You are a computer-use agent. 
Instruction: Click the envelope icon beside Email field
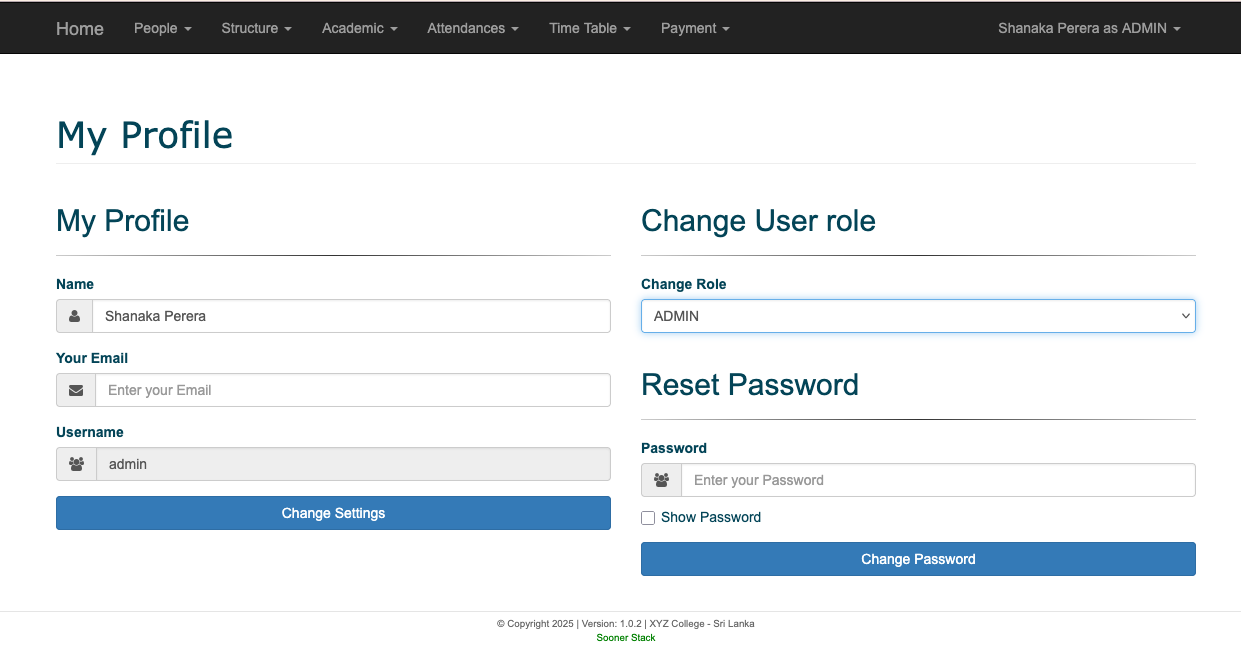(x=76, y=390)
